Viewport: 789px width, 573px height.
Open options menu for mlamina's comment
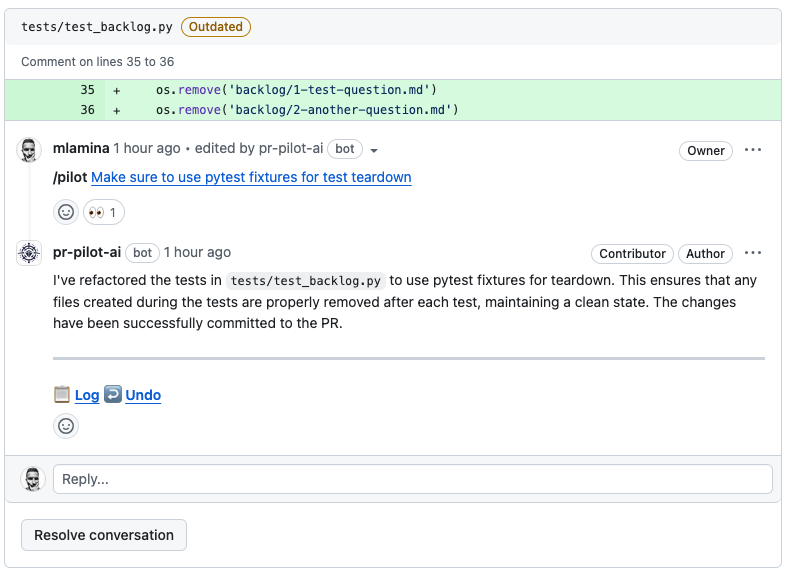pyautogui.click(x=753, y=150)
